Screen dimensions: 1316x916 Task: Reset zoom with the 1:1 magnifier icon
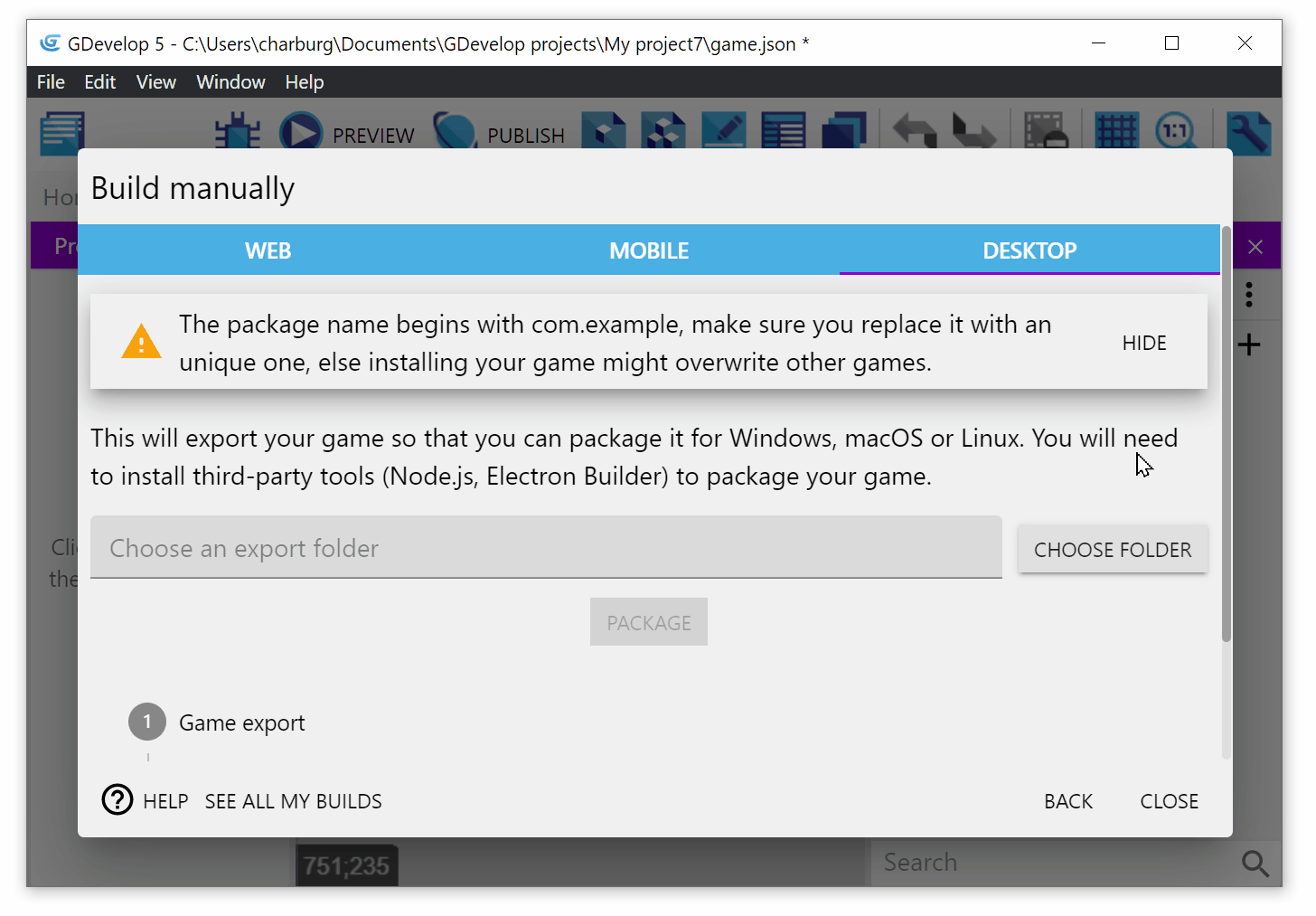1175,132
